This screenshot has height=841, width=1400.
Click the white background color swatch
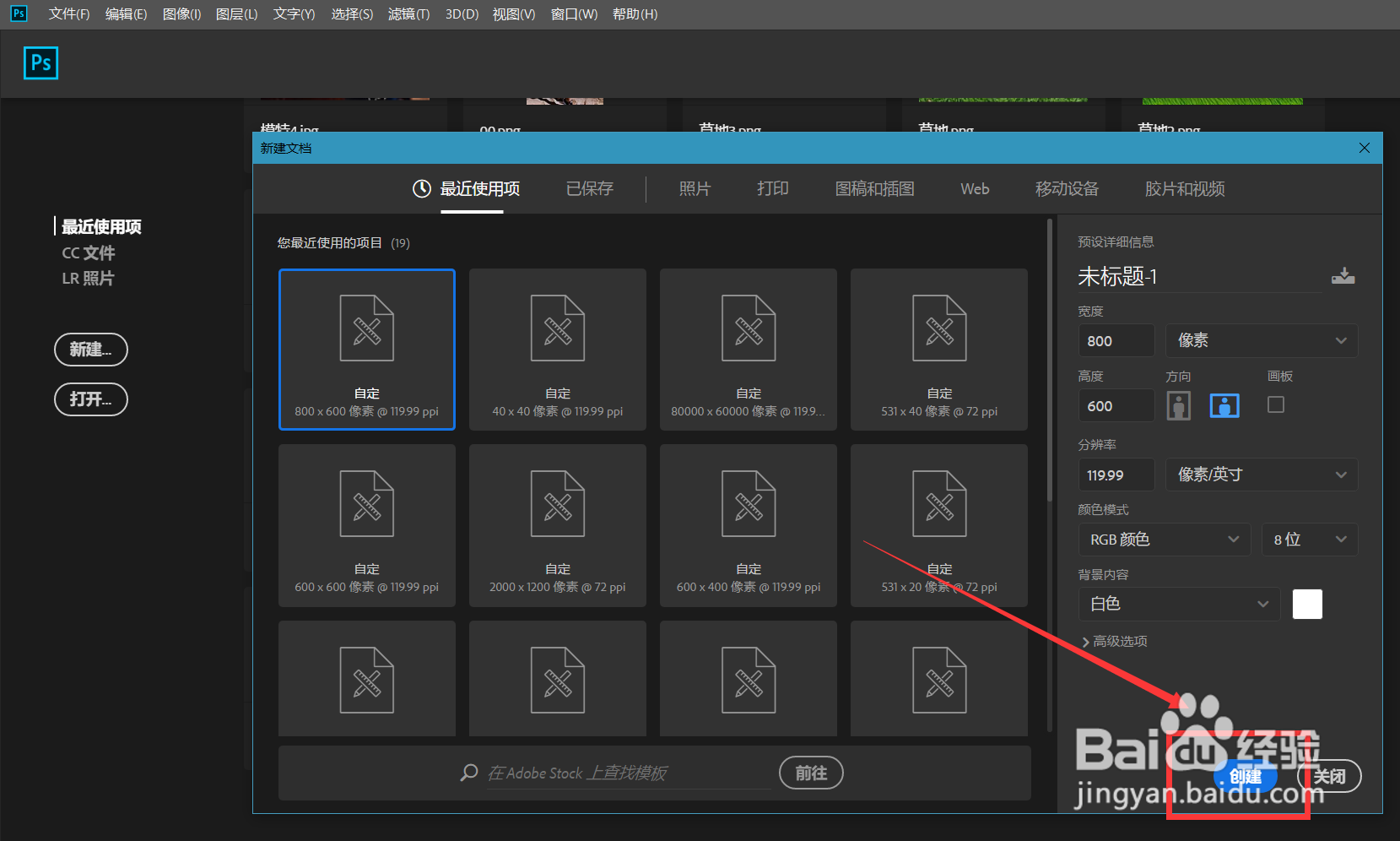pos(1307,604)
